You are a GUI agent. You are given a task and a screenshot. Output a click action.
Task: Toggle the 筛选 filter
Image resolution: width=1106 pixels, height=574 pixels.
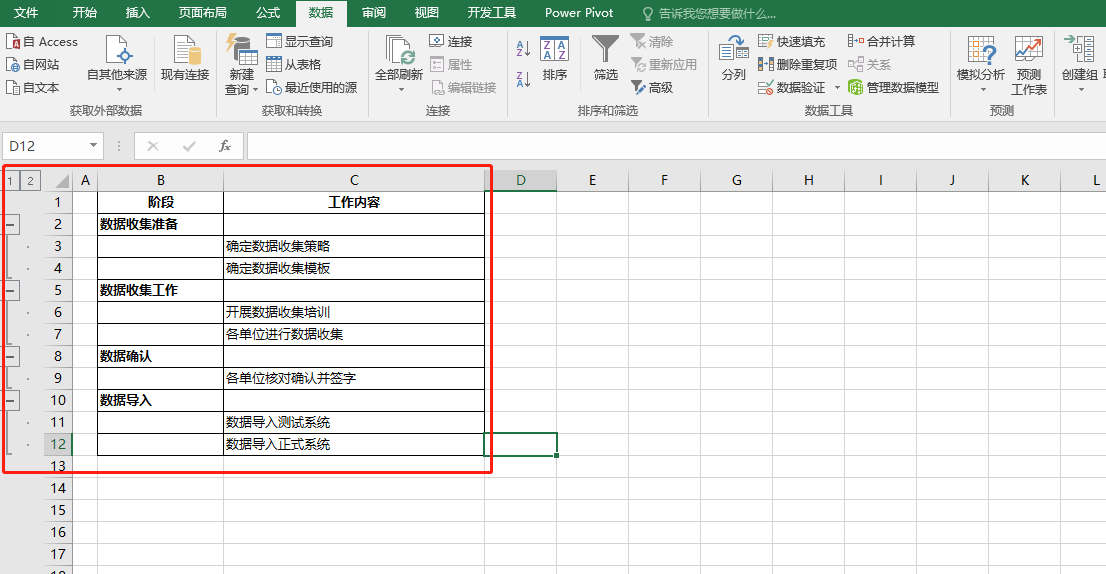[605, 59]
